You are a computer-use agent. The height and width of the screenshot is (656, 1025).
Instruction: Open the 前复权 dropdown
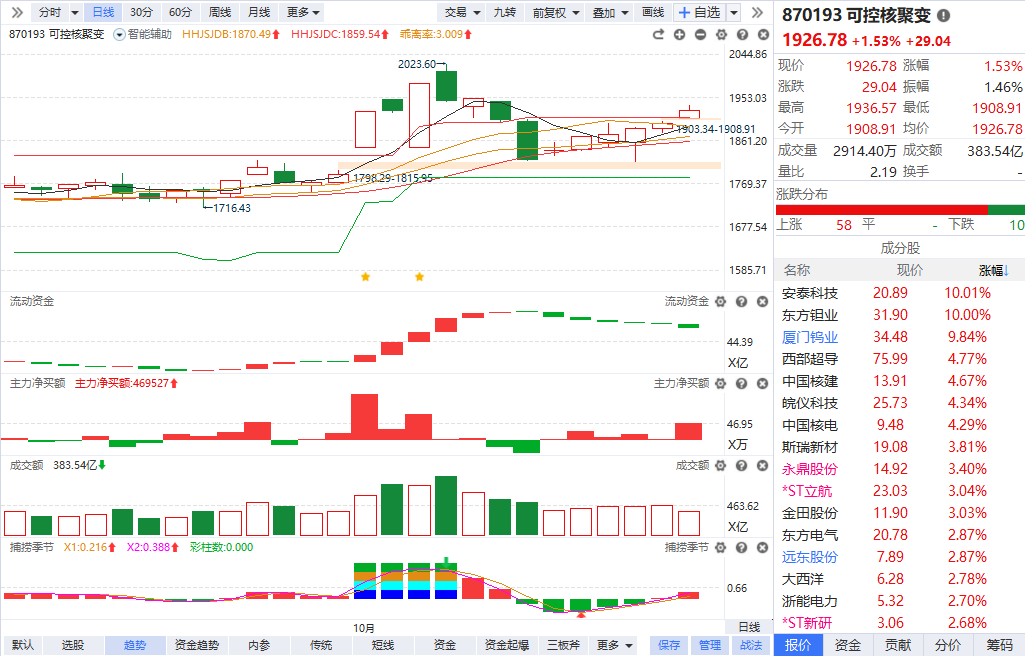click(x=554, y=12)
